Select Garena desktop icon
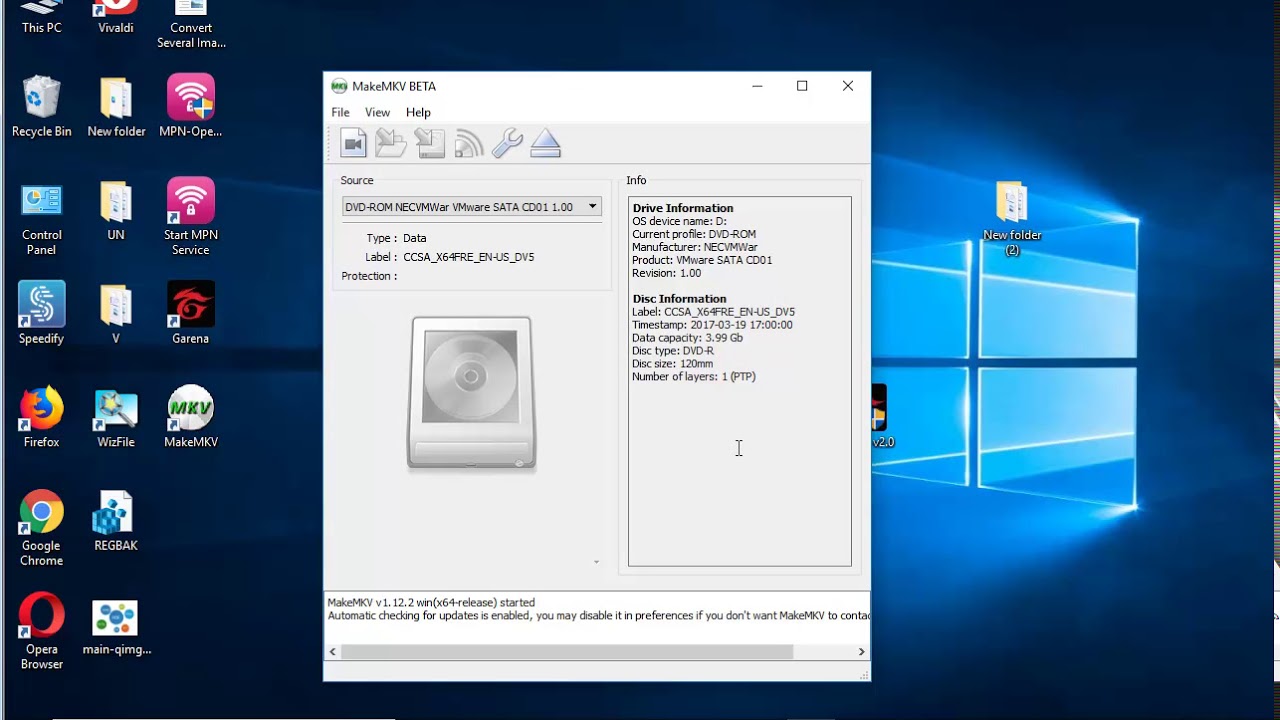The image size is (1280, 720). (191, 313)
